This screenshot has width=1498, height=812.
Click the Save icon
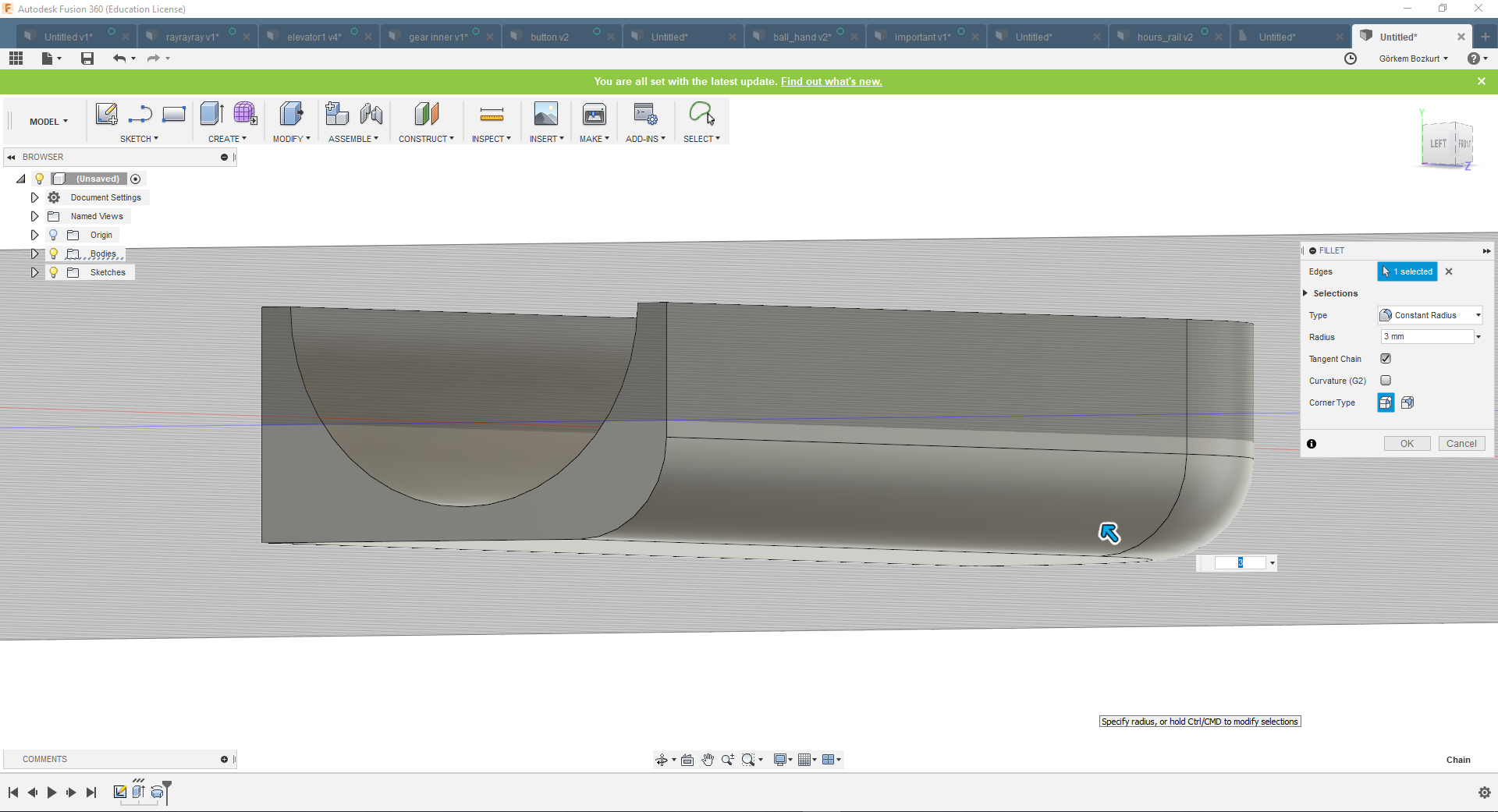click(x=87, y=59)
